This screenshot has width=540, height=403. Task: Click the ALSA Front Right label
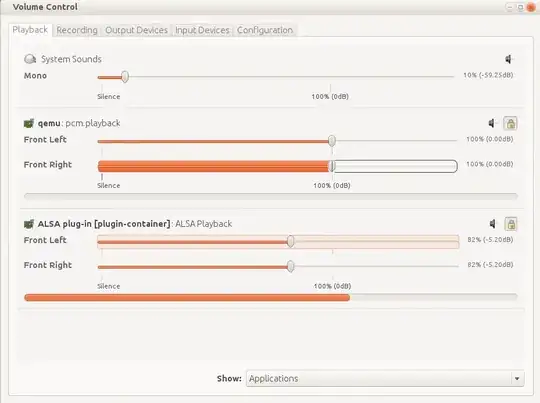tap(48, 265)
